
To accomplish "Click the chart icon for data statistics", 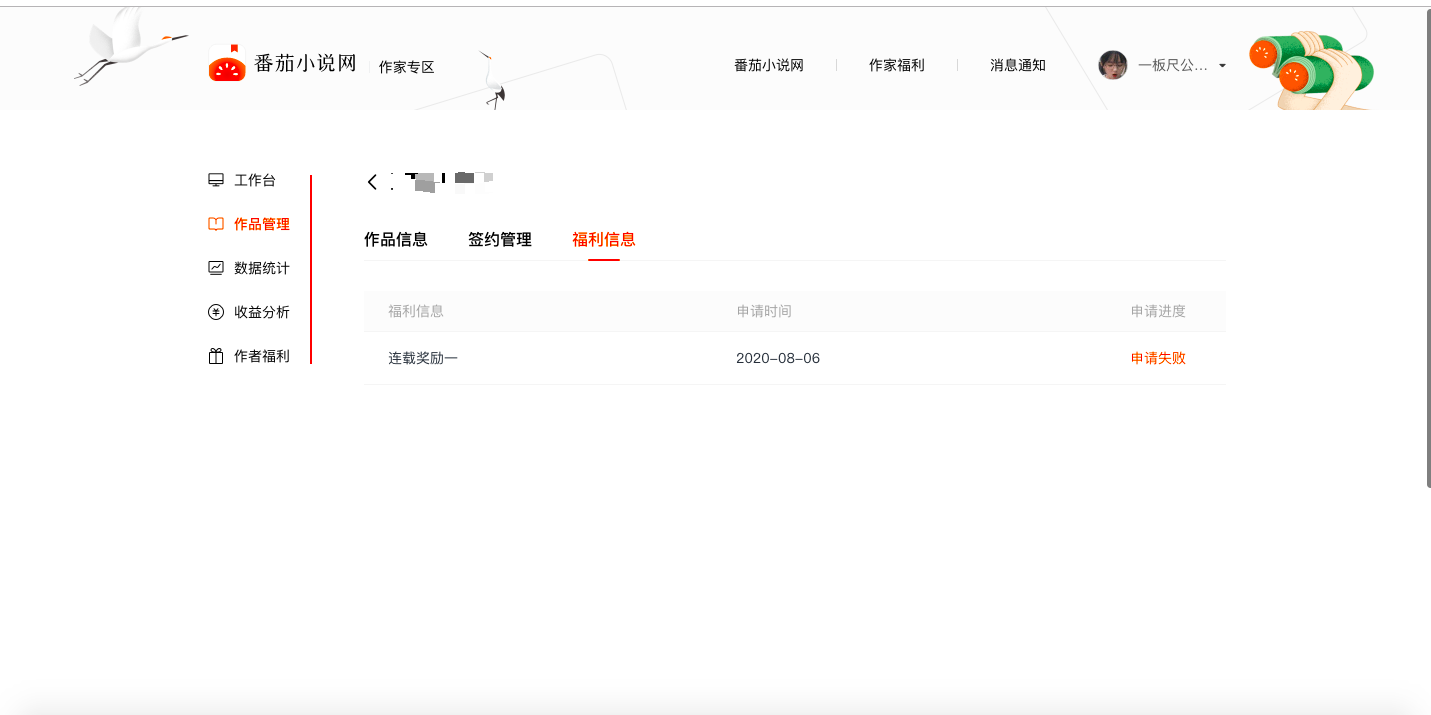I will coord(215,268).
